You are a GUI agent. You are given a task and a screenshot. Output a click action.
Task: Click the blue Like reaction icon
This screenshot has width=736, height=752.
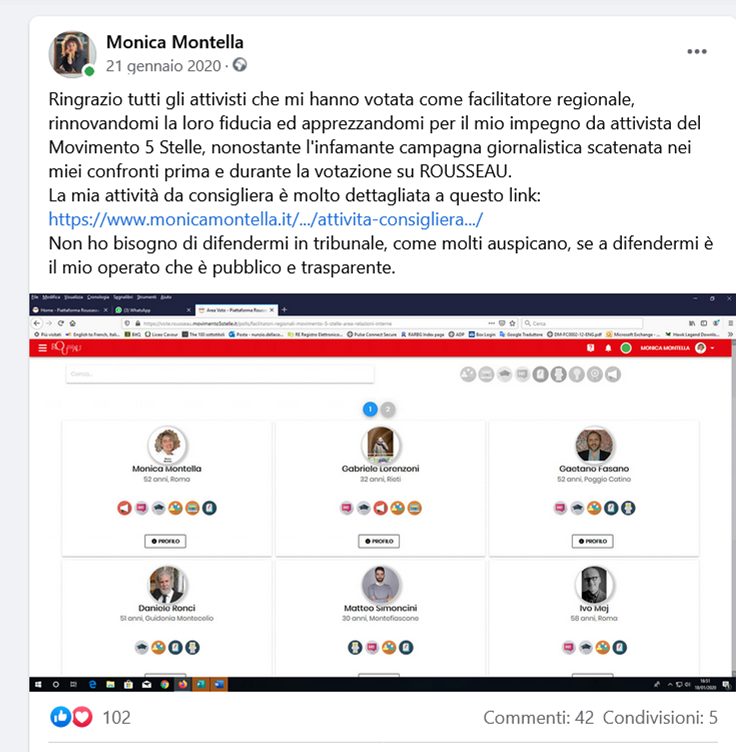click(x=60, y=717)
